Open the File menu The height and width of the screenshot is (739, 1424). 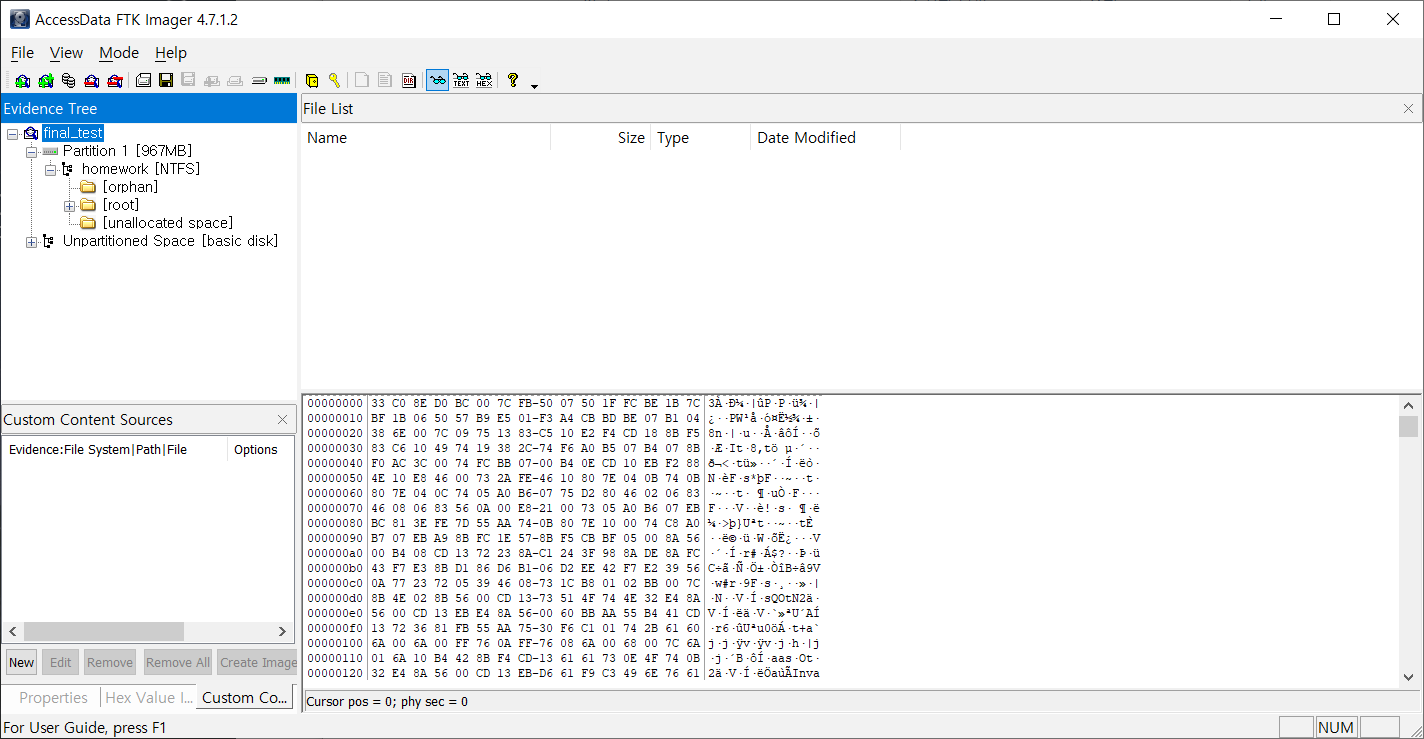click(x=22, y=53)
